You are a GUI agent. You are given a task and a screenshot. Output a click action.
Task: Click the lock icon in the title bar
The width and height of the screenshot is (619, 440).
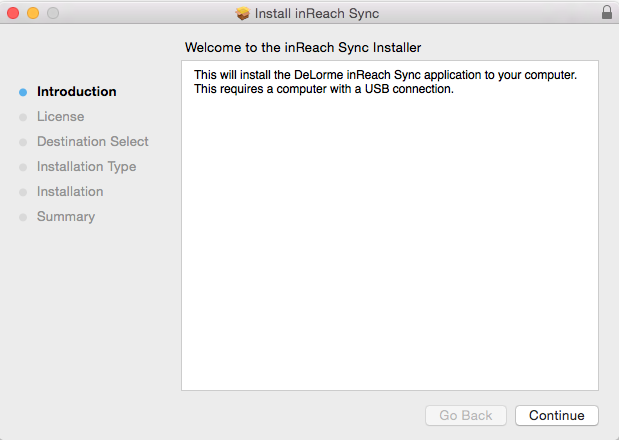coord(607,13)
